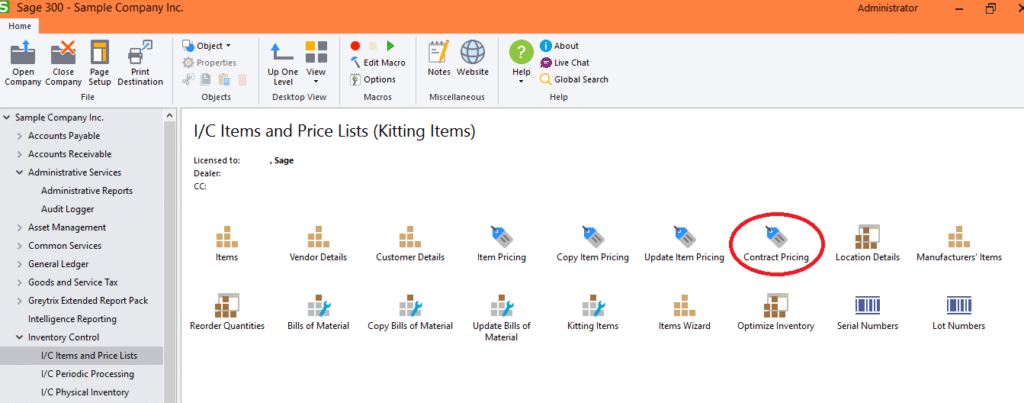
Task: Open Serial Numbers
Action: coord(867,312)
